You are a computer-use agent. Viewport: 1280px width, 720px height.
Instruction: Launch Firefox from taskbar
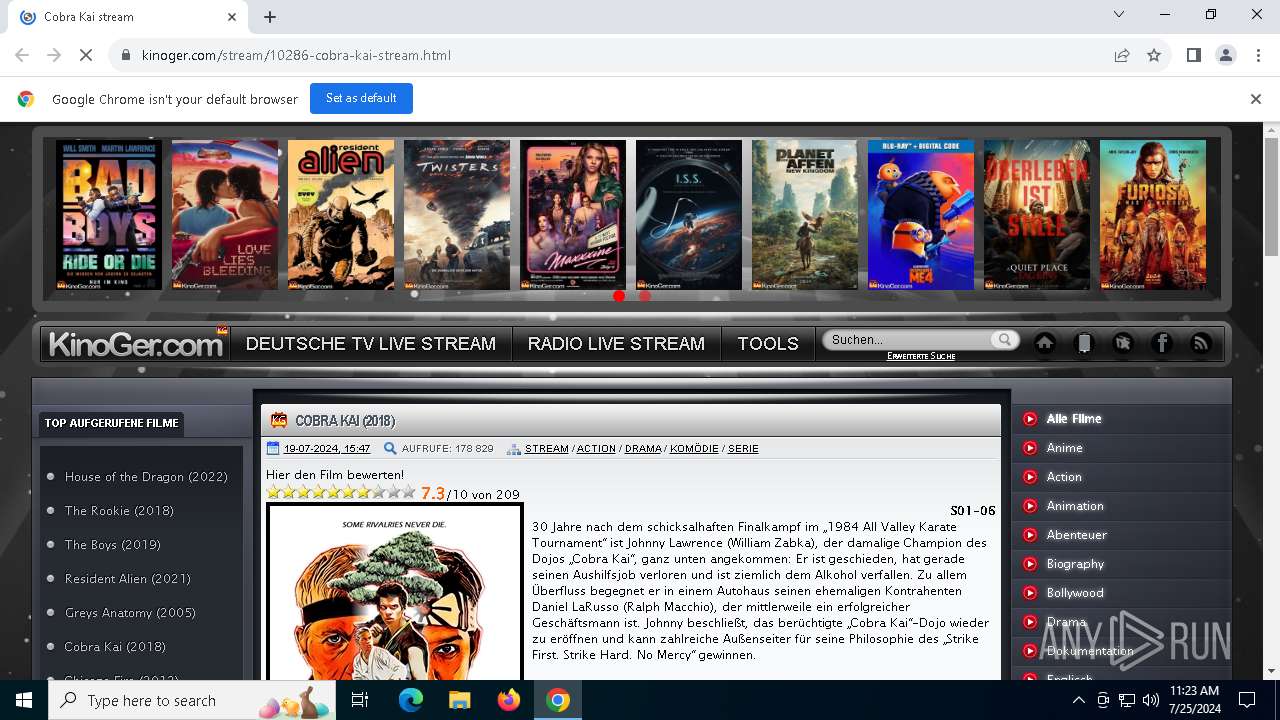click(x=509, y=700)
